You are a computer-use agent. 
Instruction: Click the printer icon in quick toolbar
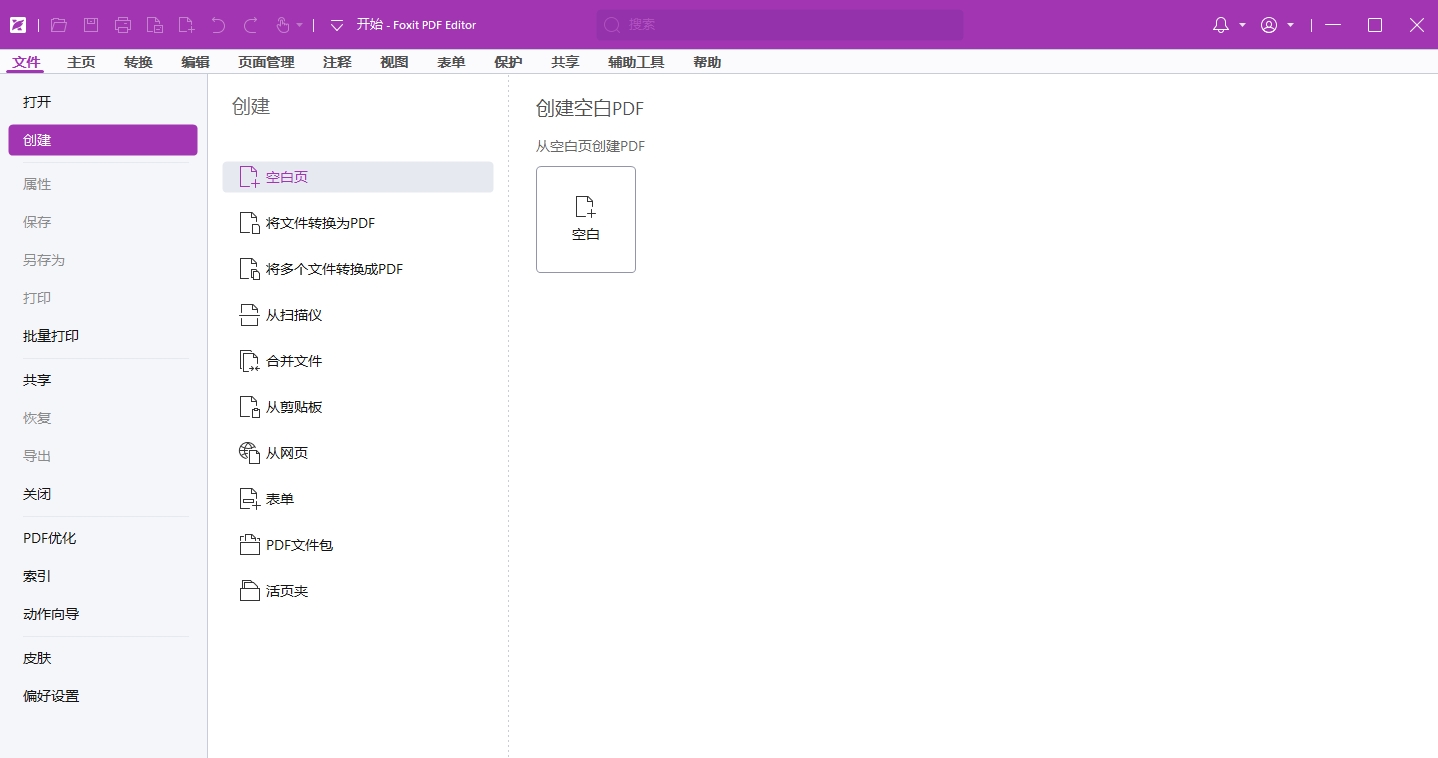(x=123, y=25)
